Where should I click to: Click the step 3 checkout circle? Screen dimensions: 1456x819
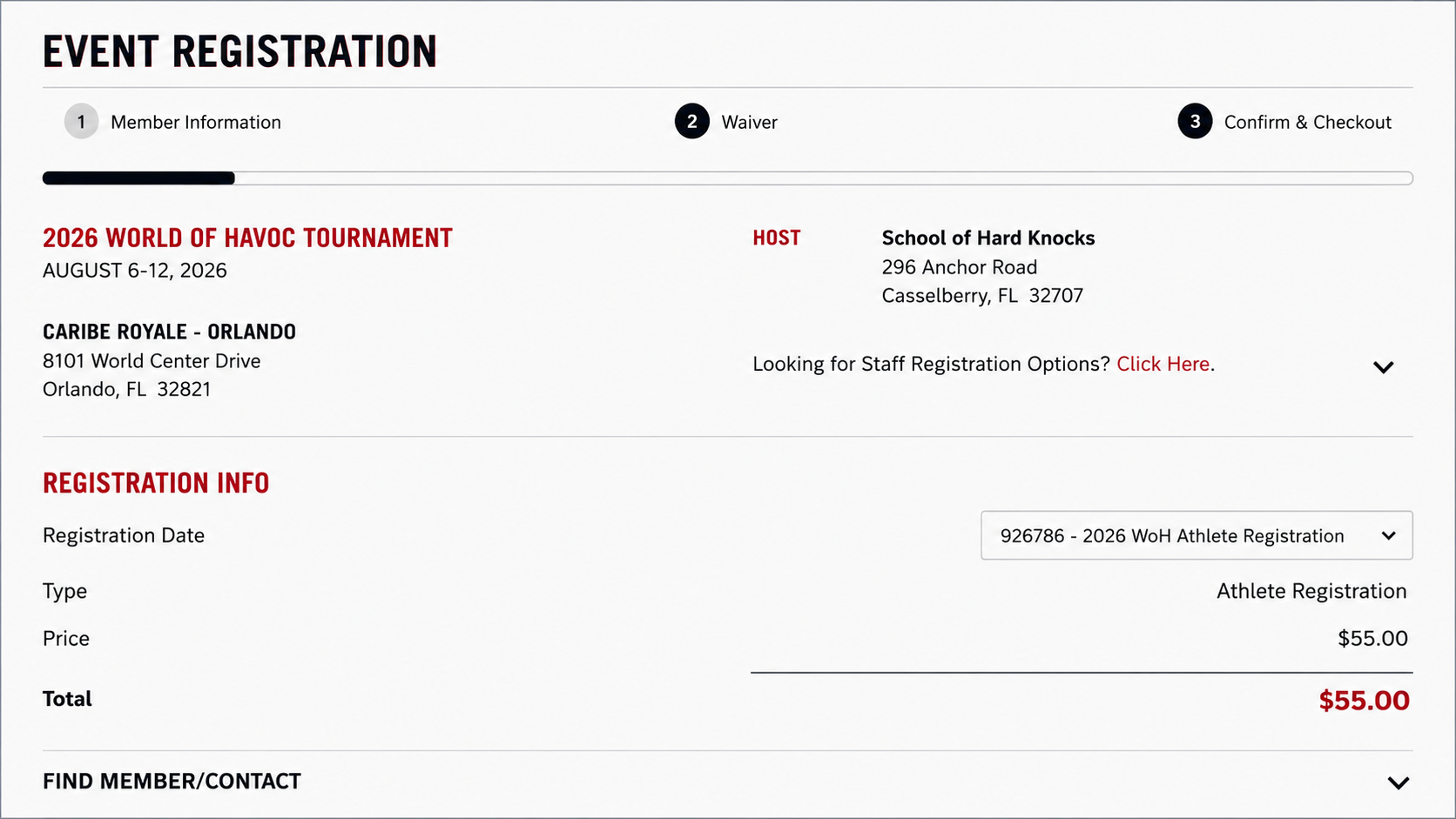[x=1195, y=122]
